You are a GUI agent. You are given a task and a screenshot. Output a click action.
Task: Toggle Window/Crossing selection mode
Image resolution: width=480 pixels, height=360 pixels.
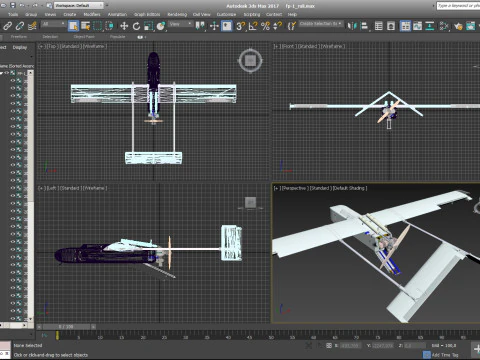pos(109,26)
